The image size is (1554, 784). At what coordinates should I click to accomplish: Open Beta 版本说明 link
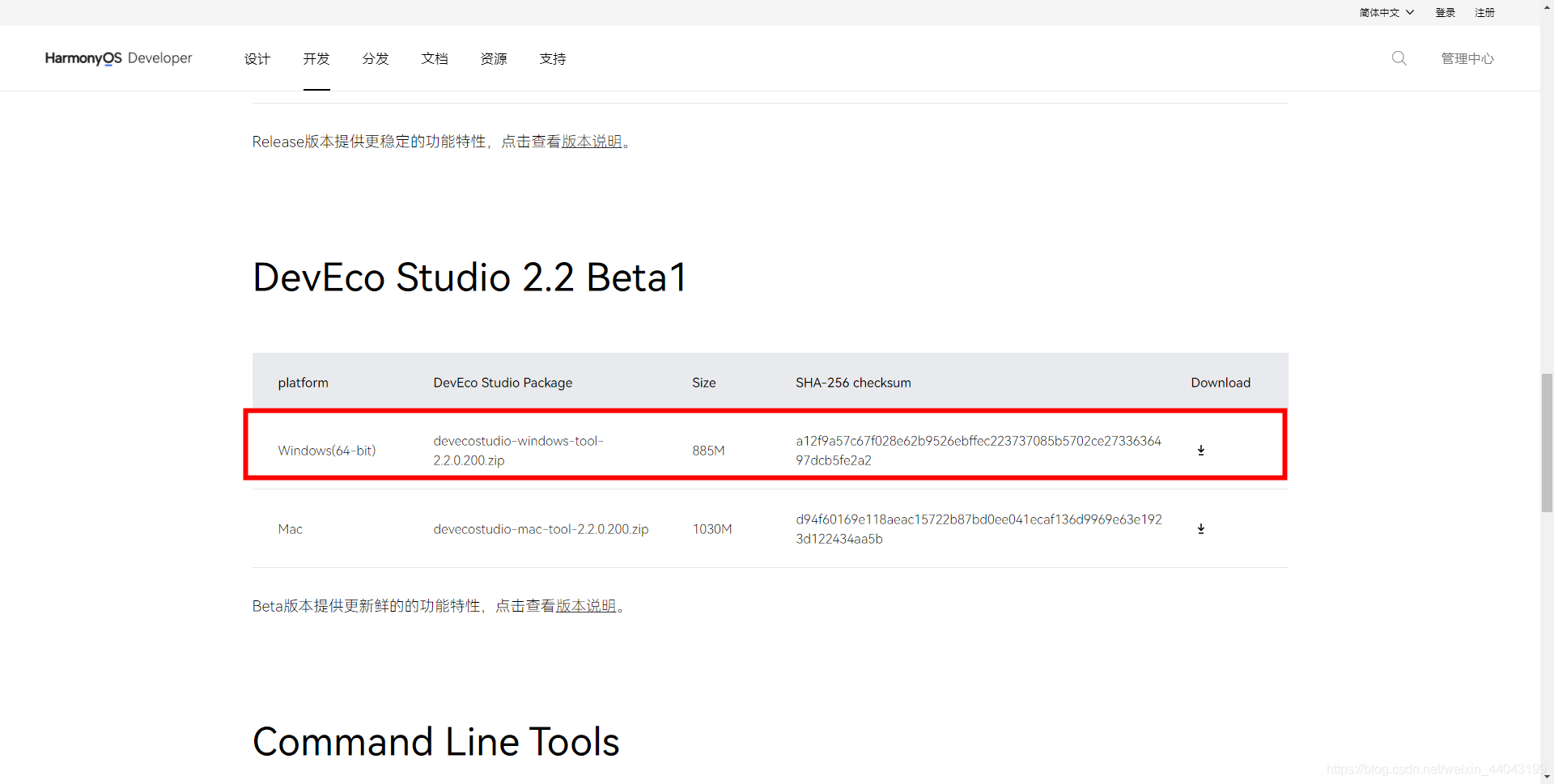(x=586, y=606)
